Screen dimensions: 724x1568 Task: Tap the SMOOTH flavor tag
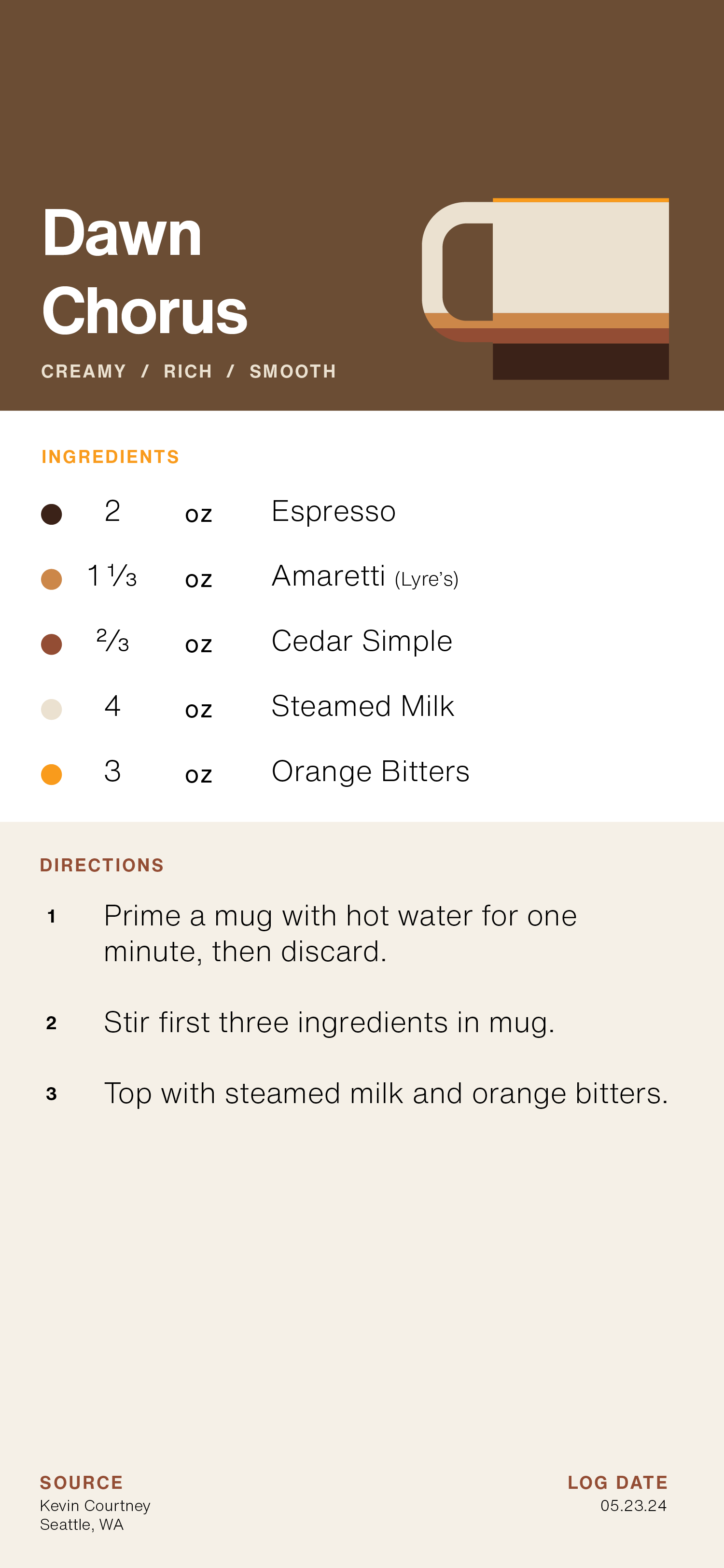[x=292, y=371]
